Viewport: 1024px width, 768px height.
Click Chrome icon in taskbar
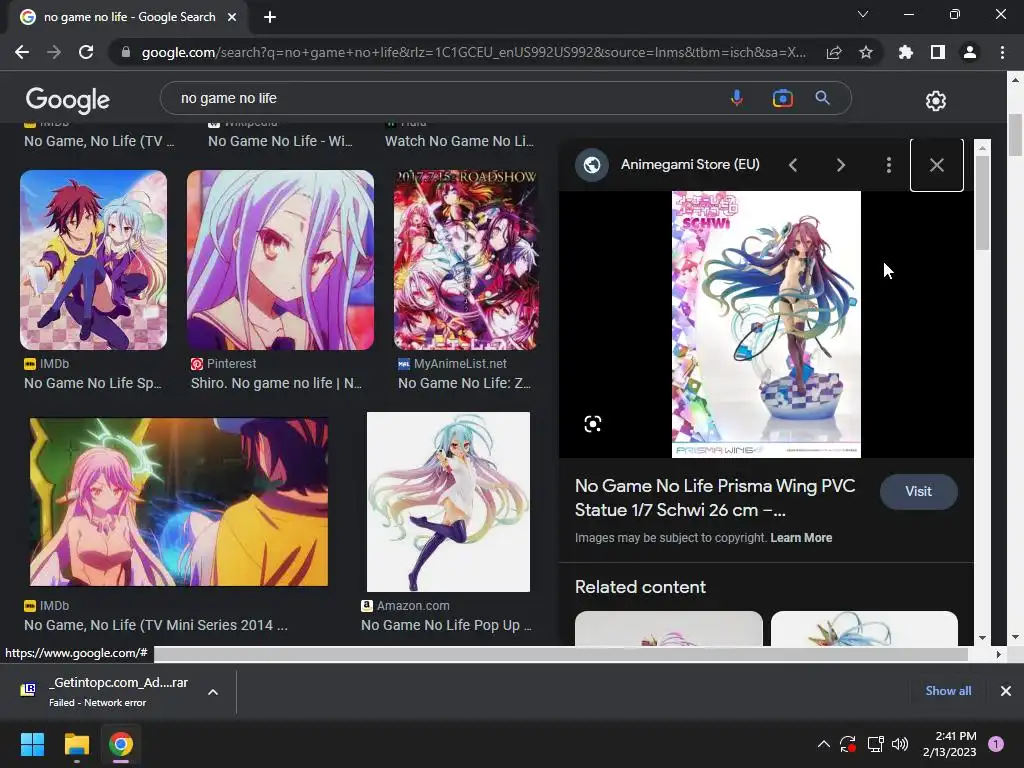pyautogui.click(x=121, y=744)
